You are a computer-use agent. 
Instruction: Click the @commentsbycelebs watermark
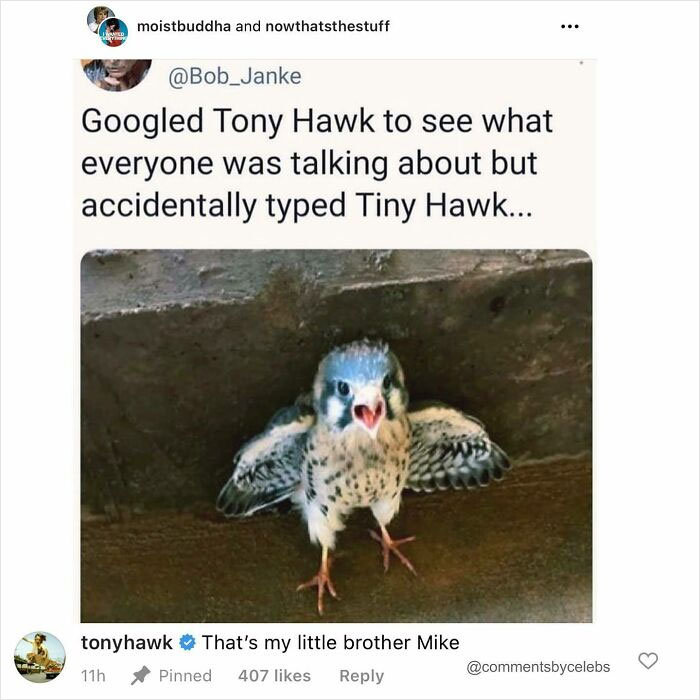pos(538,666)
